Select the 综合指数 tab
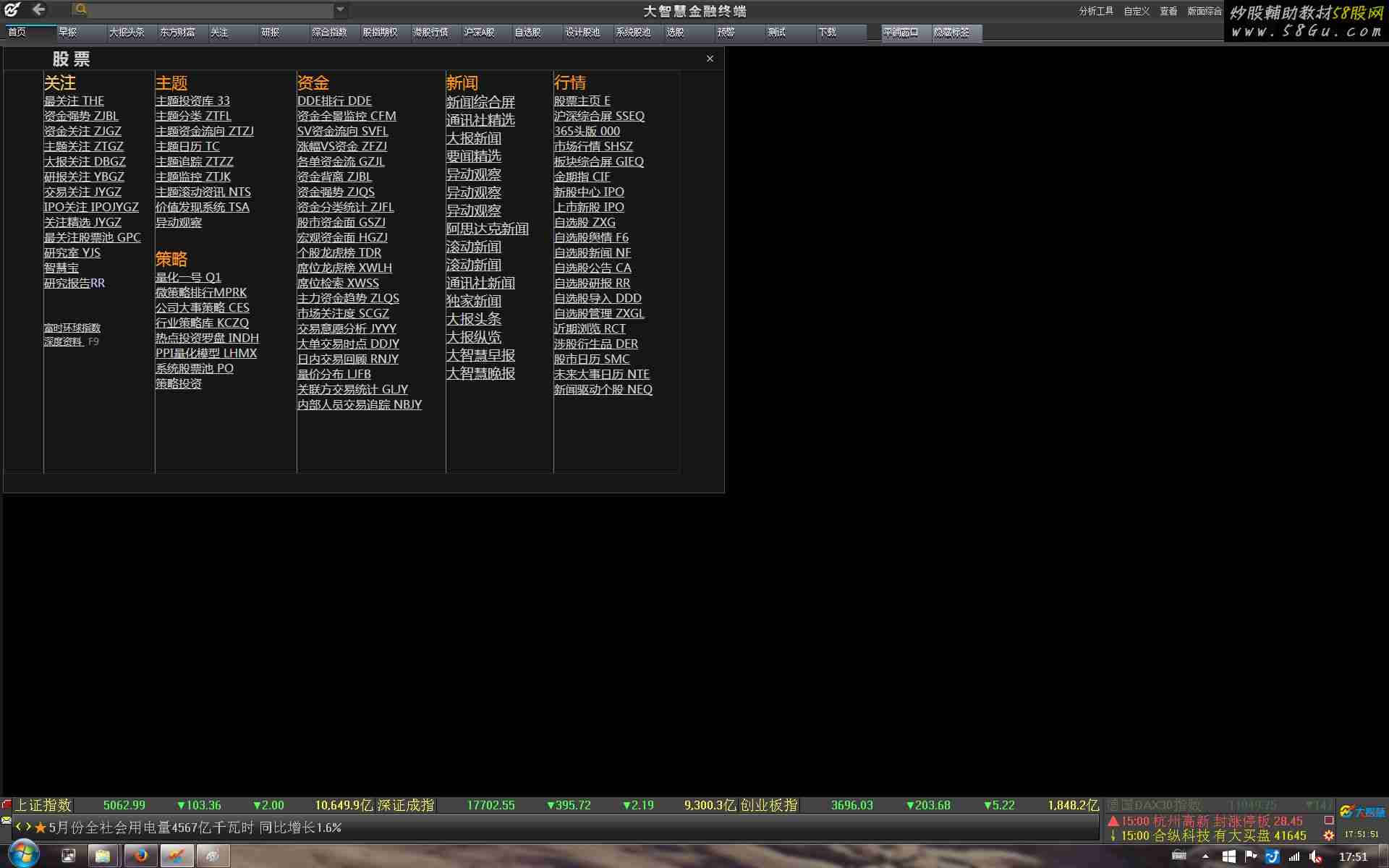 click(x=335, y=33)
